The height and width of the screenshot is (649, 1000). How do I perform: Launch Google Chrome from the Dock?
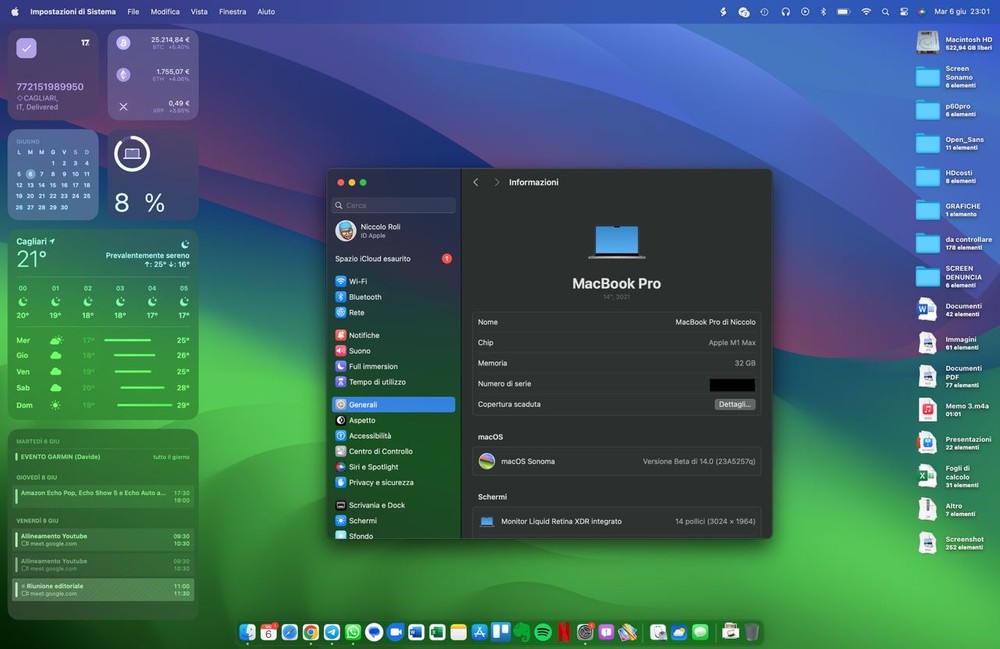[x=311, y=632]
